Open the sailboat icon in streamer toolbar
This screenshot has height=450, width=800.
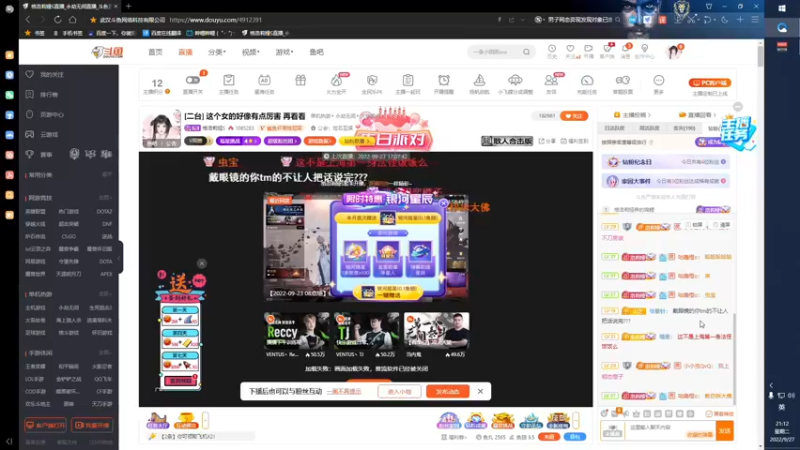click(479, 81)
